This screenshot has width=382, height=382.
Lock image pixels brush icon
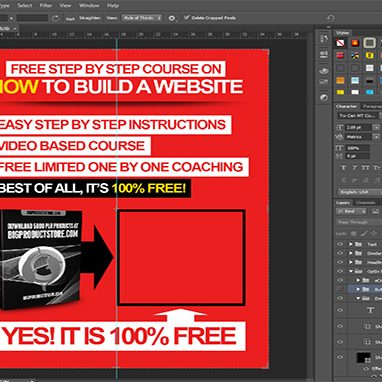(x=364, y=234)
